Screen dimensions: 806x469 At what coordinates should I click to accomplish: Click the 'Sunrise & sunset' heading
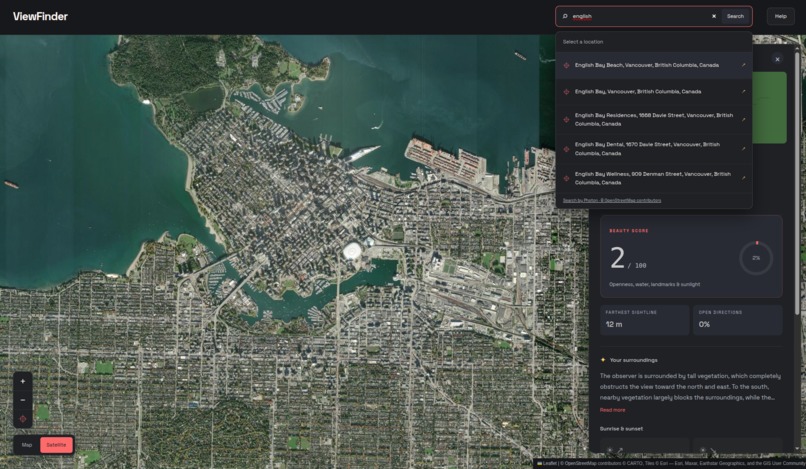pyautogui.click(x=621, y=428)
